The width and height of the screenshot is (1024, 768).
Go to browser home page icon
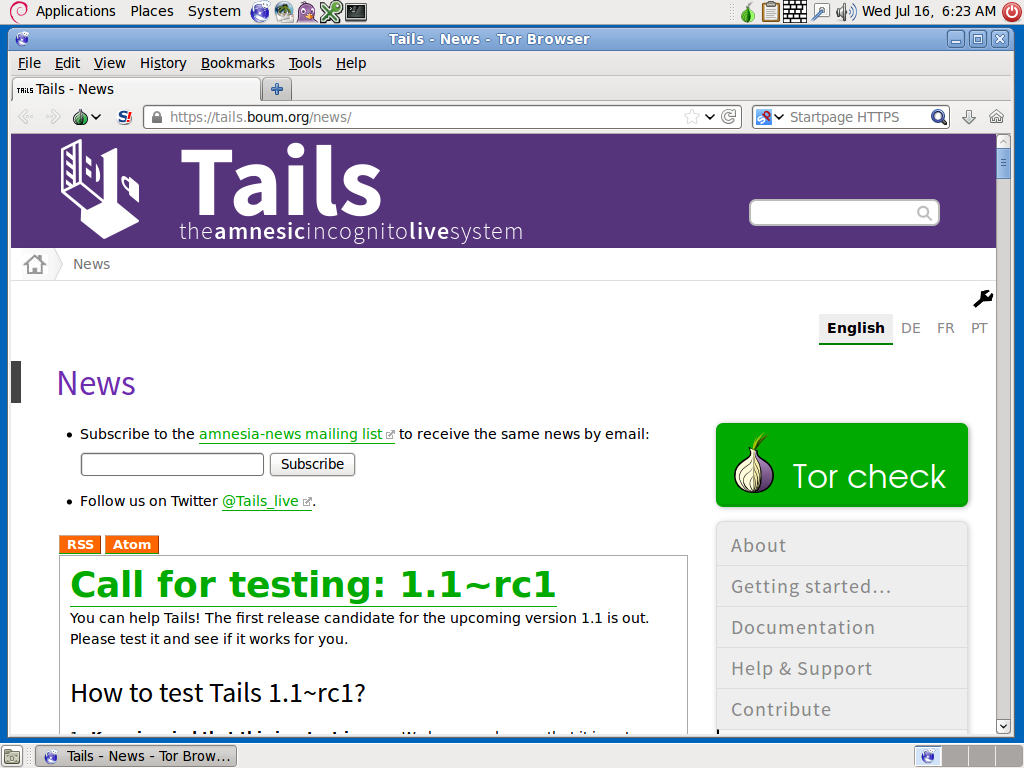coord(997,117)
